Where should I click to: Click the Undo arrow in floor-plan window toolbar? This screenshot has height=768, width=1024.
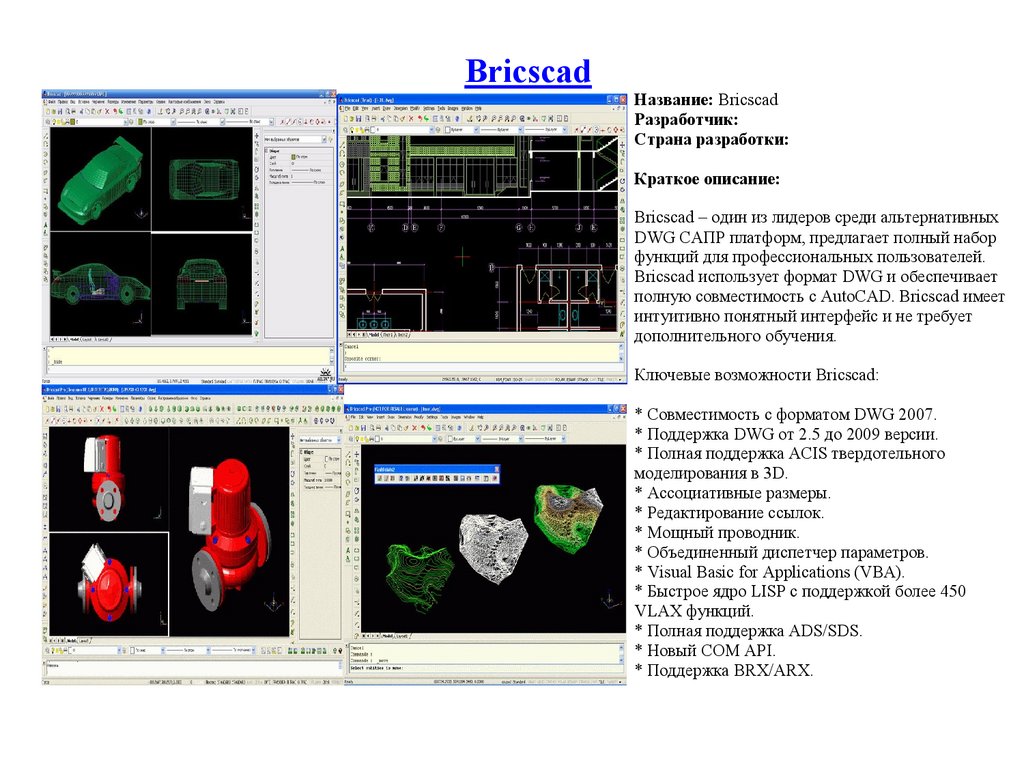[x=420, y=118]
